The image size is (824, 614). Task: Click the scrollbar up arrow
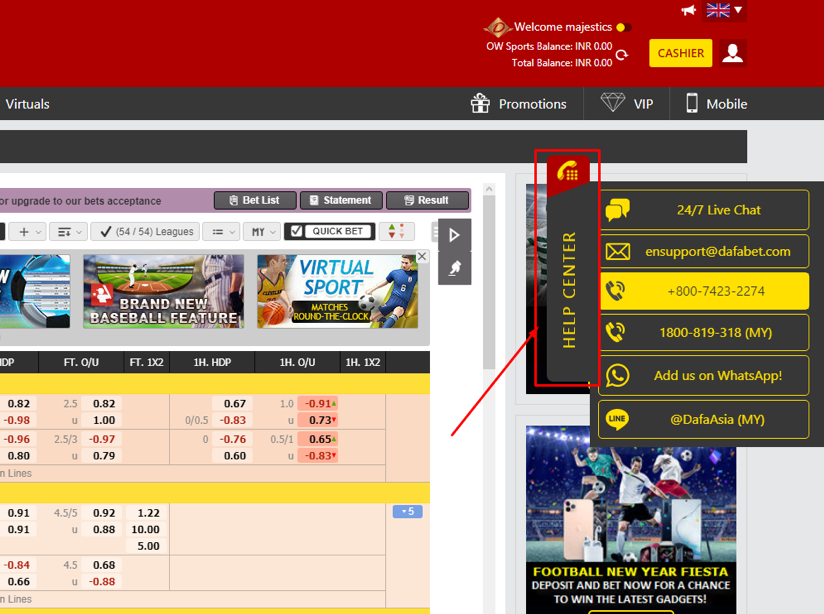[489, 189]
